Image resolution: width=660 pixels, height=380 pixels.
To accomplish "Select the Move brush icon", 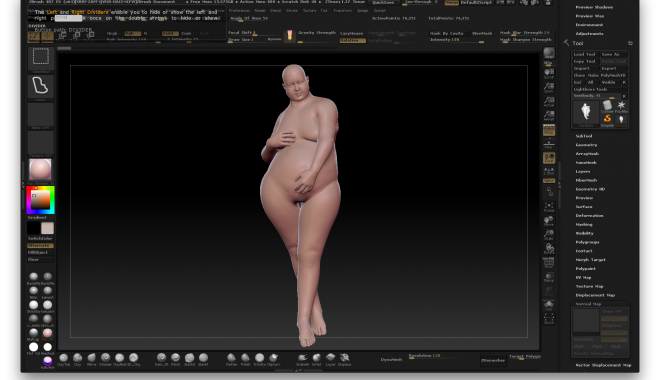I will coord(91,359).
